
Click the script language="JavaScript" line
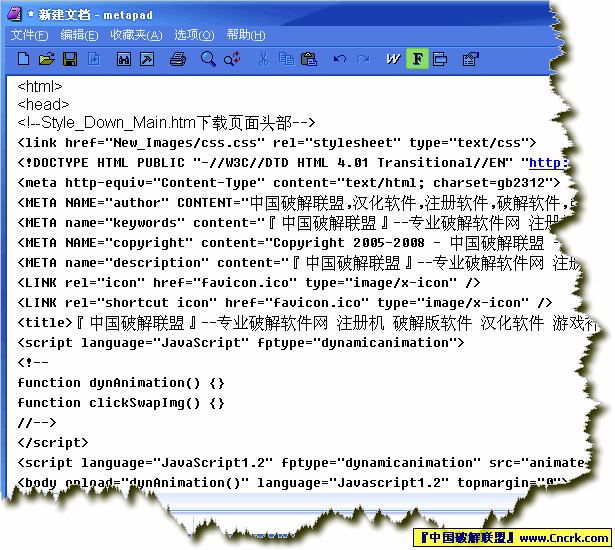[x=241, y=343]
